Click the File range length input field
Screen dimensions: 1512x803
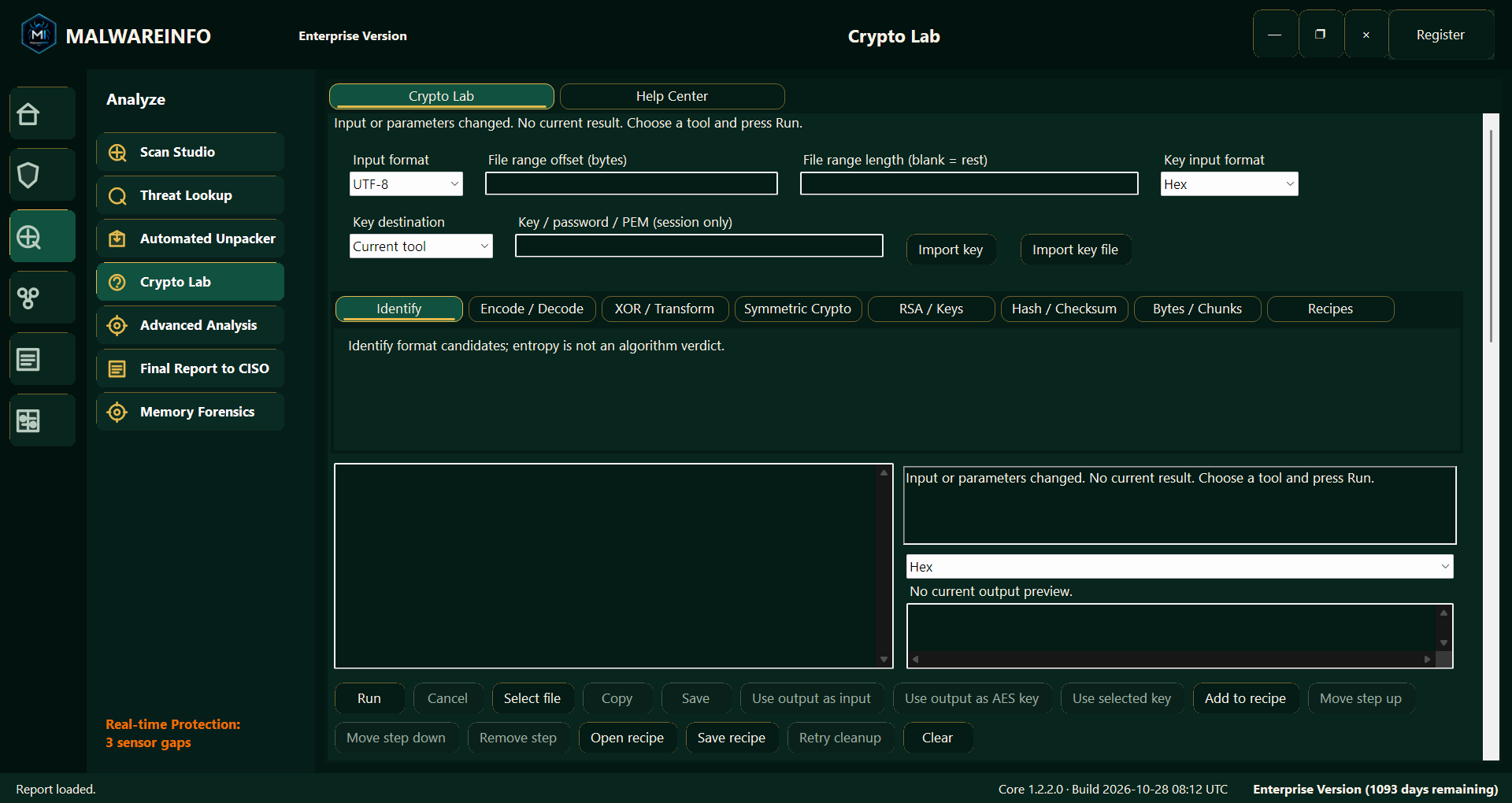click(969, 183)
